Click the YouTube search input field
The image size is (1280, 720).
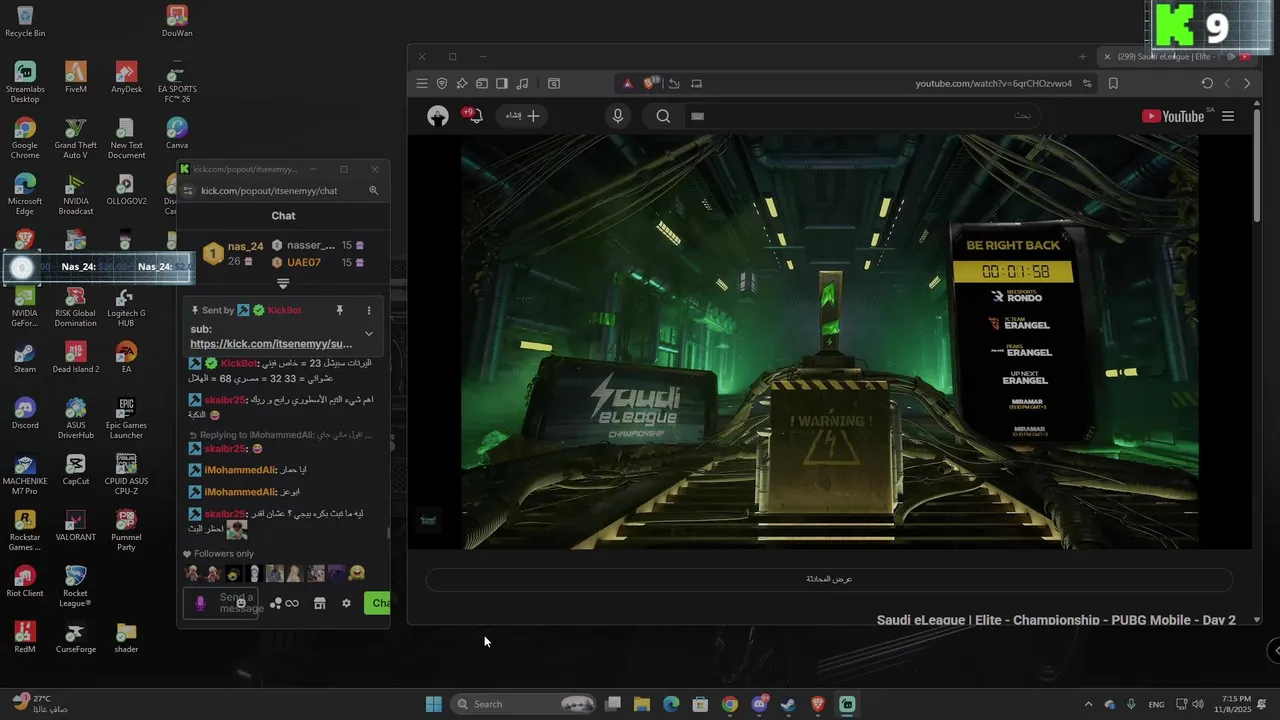(863, 116)
